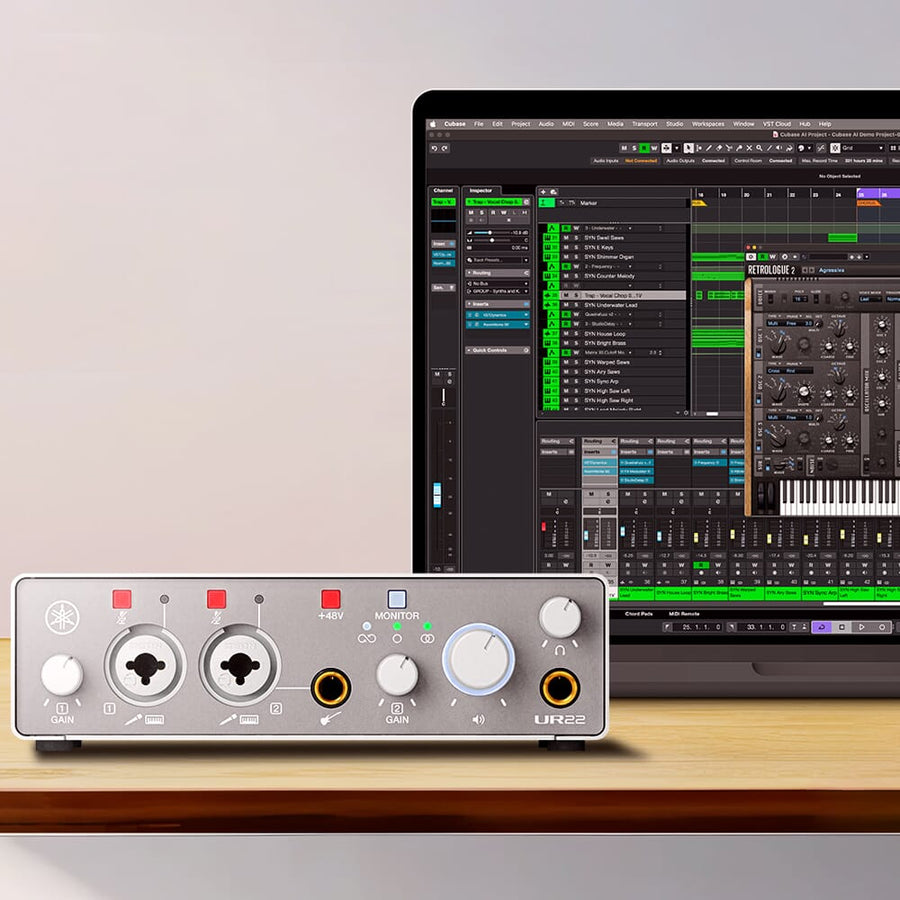
Task: Click the instrument icon on SYN E Keys track
Action: tap(548, 247)
